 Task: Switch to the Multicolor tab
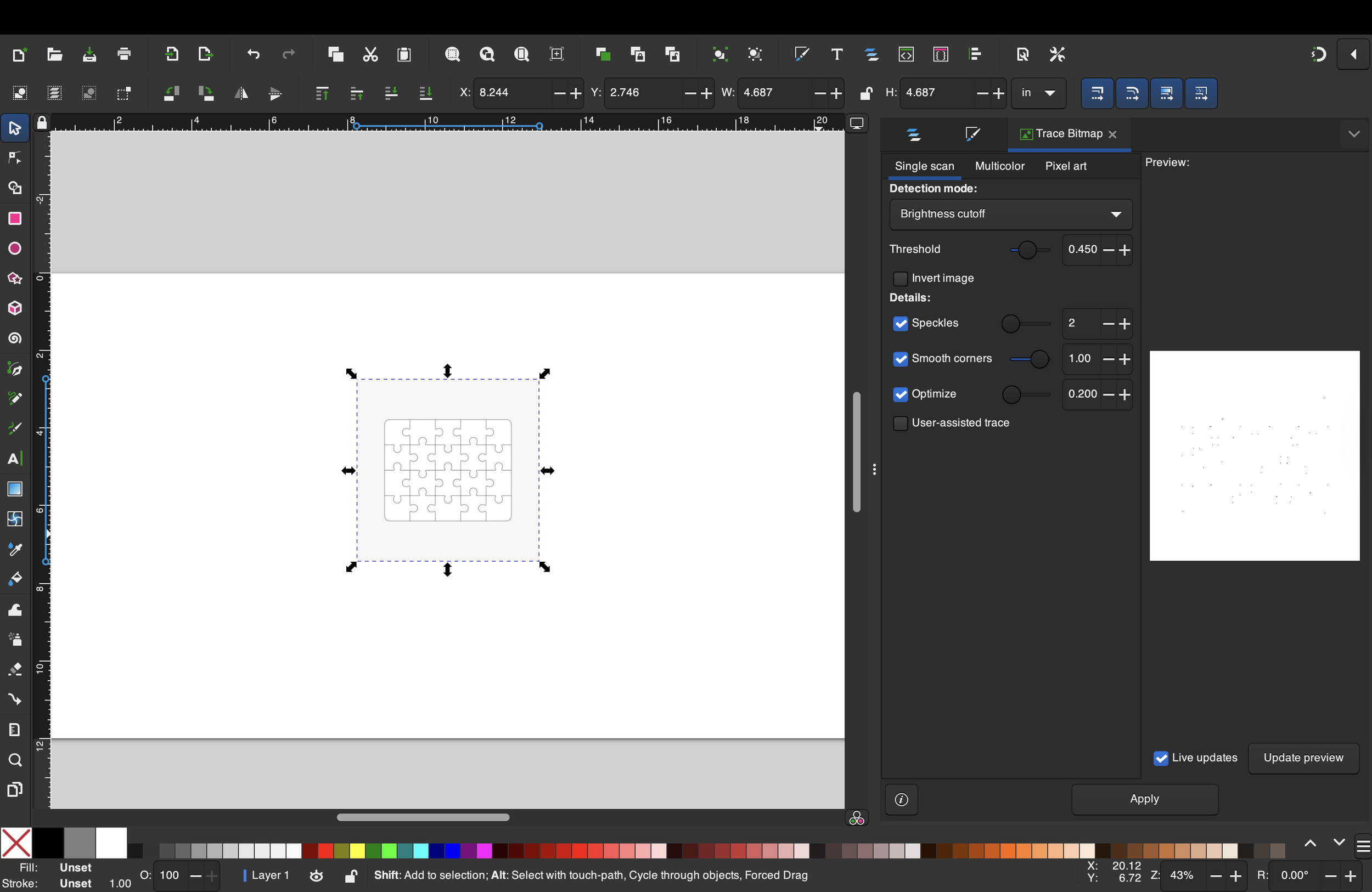coord(999,166)
